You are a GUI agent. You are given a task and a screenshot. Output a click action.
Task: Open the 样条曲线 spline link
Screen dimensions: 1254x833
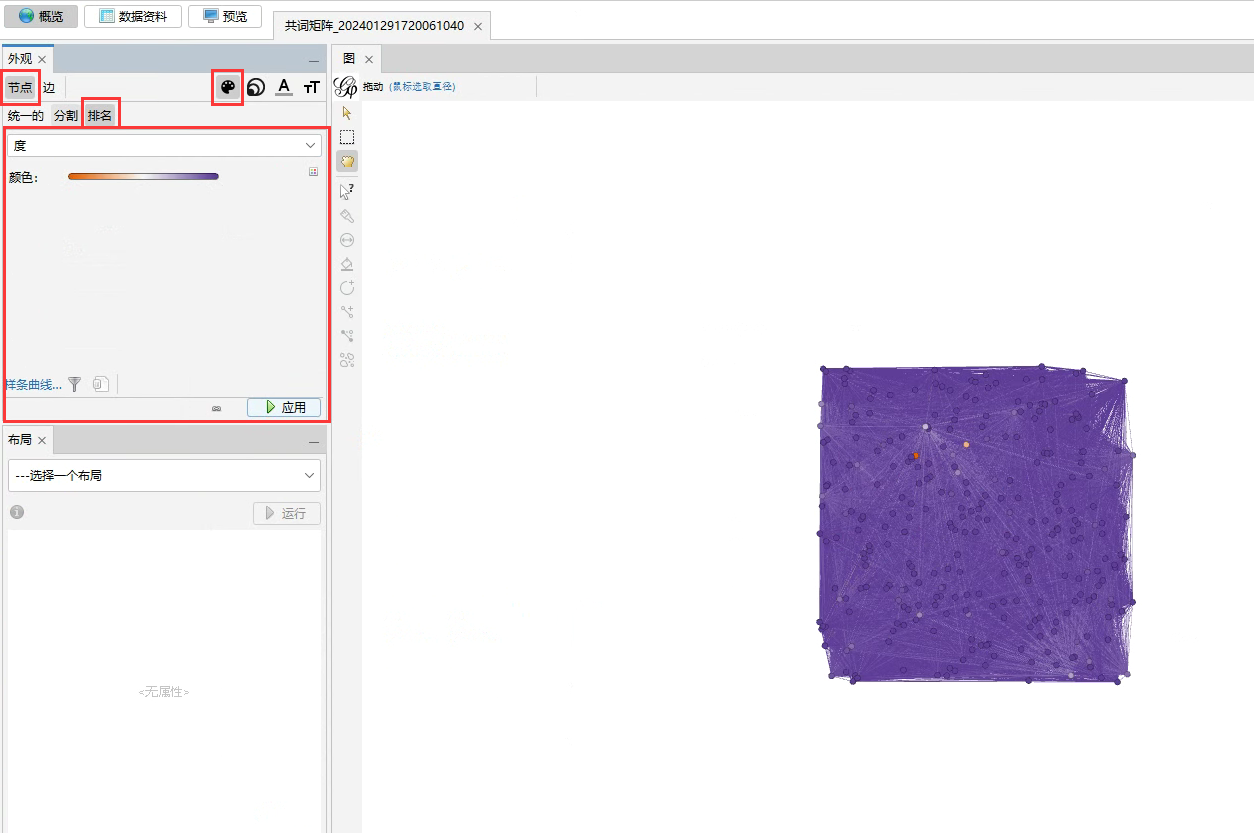coord(33,384)
